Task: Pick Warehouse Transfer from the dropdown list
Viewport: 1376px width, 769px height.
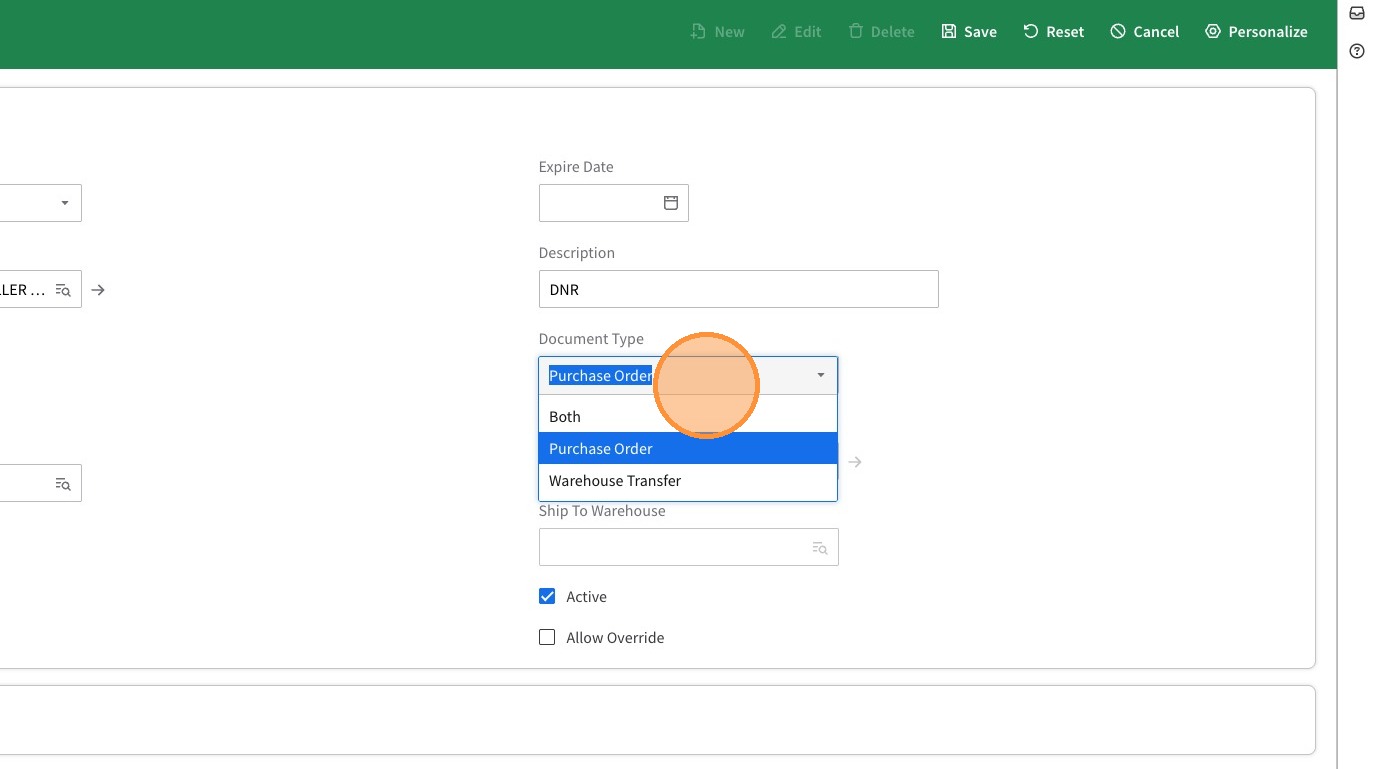Action: pyautogui.click(x=688, y=481)
